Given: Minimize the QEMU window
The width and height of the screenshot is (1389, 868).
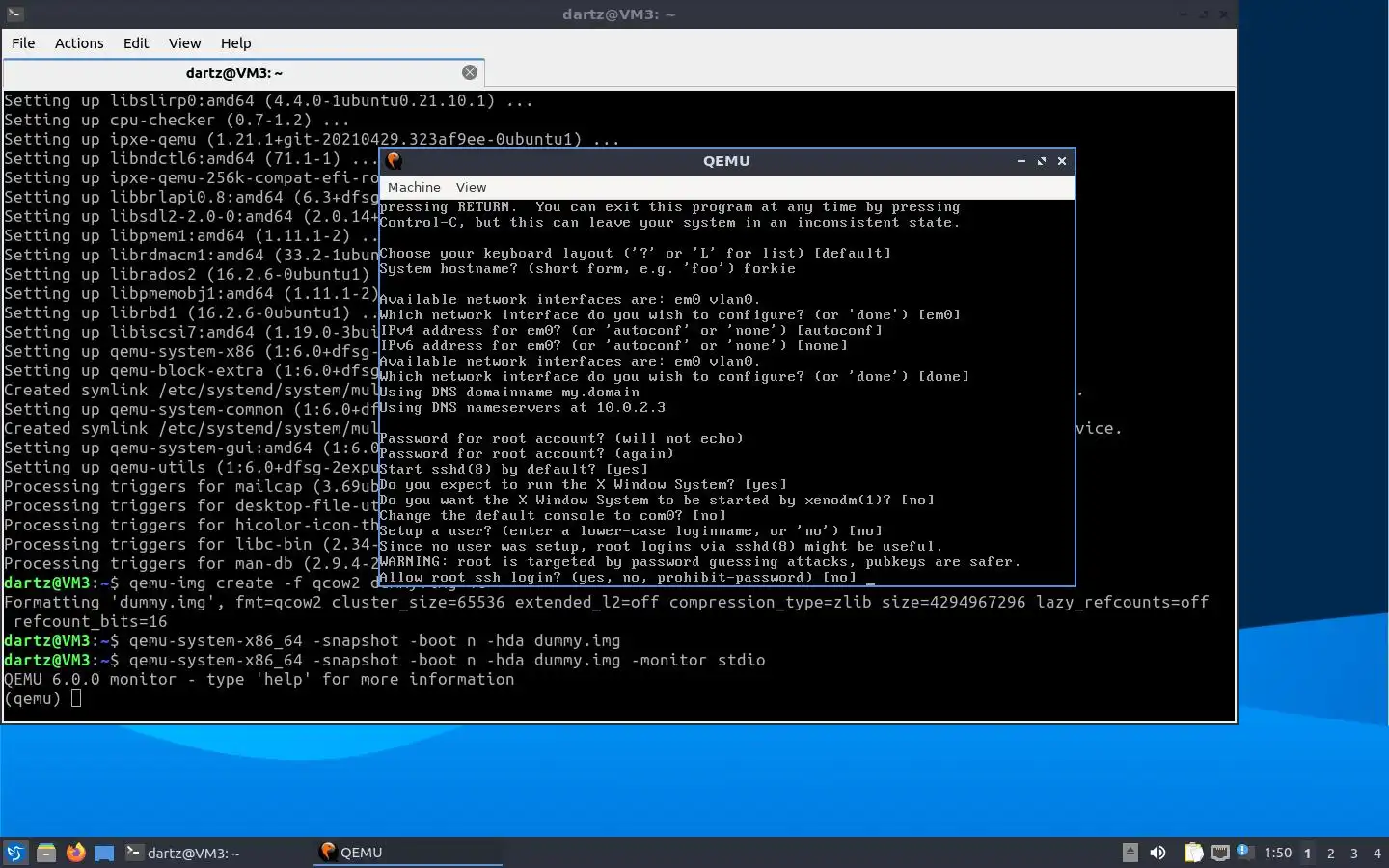Looking at the screenshot, I should [x=1021, y=161].
